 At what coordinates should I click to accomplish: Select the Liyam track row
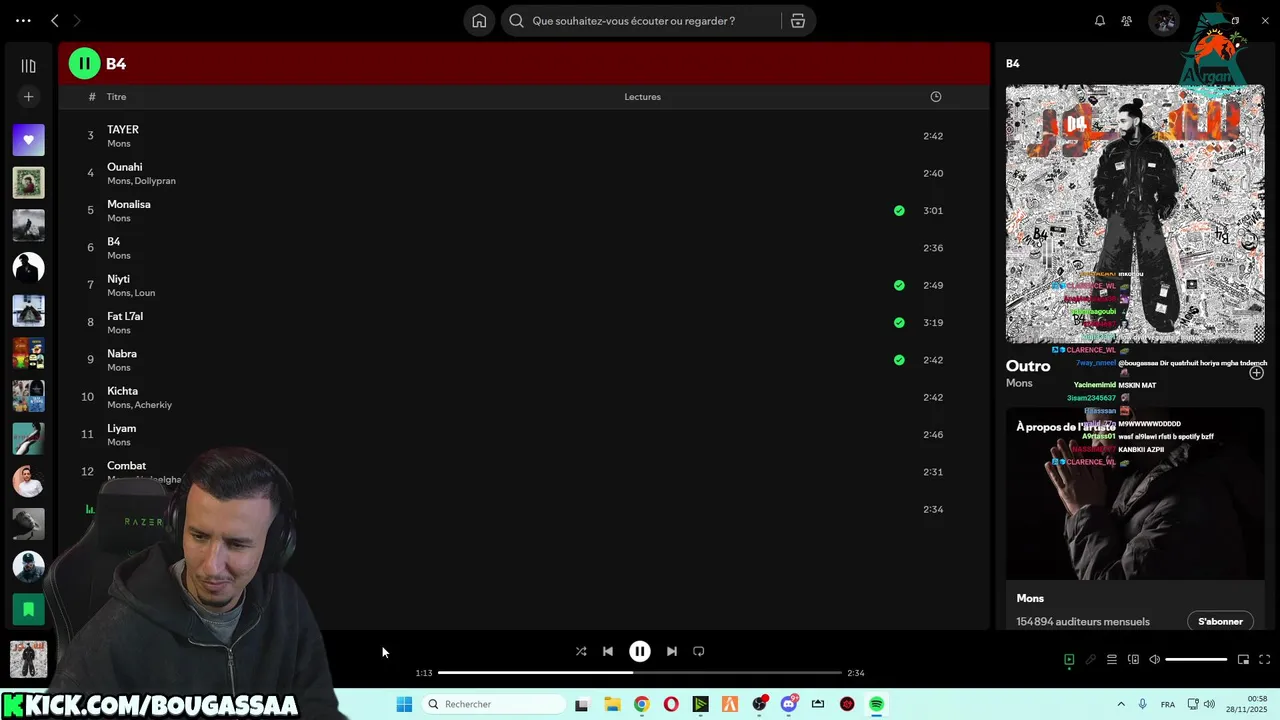[523, 435]
